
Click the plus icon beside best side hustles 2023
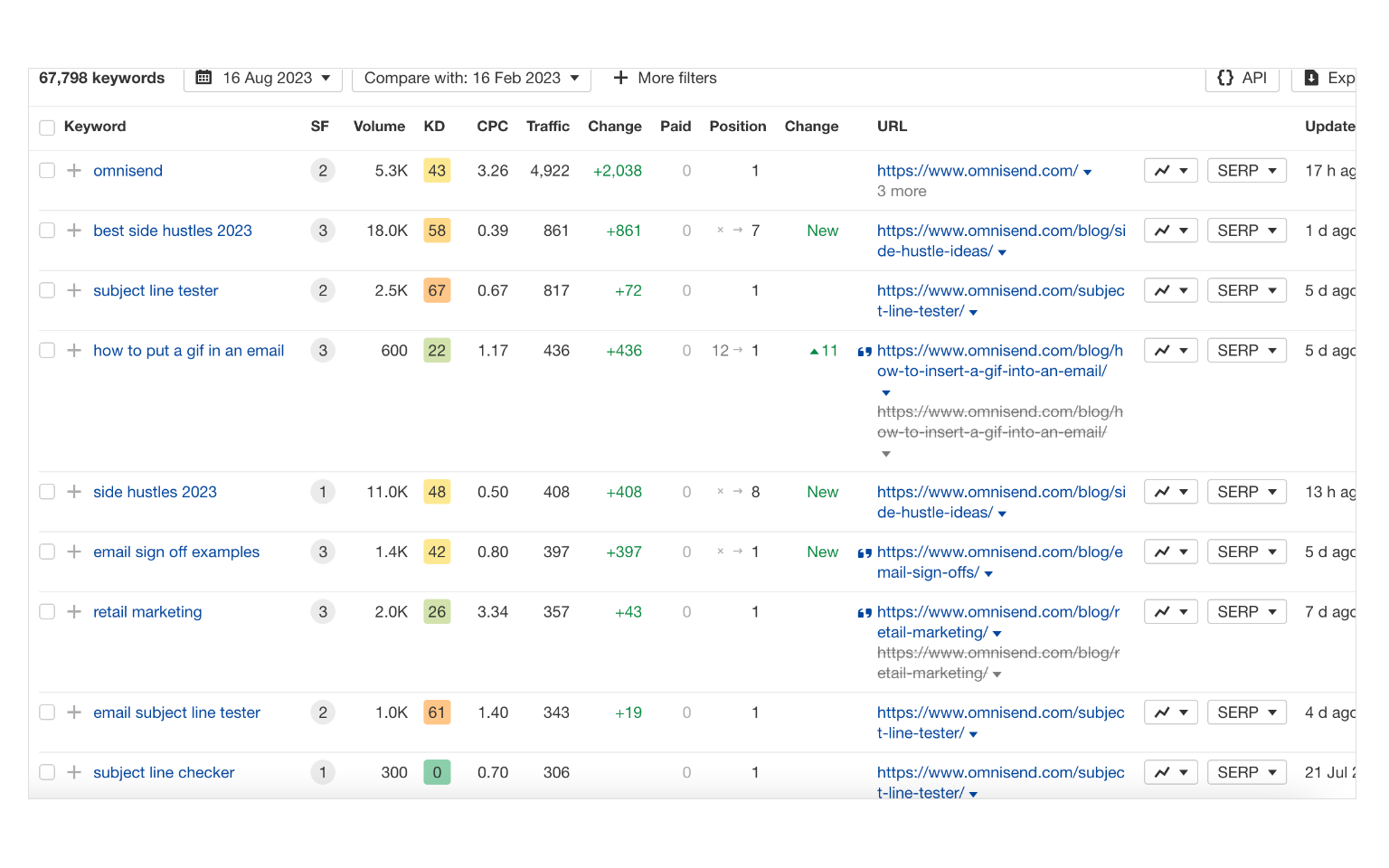click(x=74, y=231)
